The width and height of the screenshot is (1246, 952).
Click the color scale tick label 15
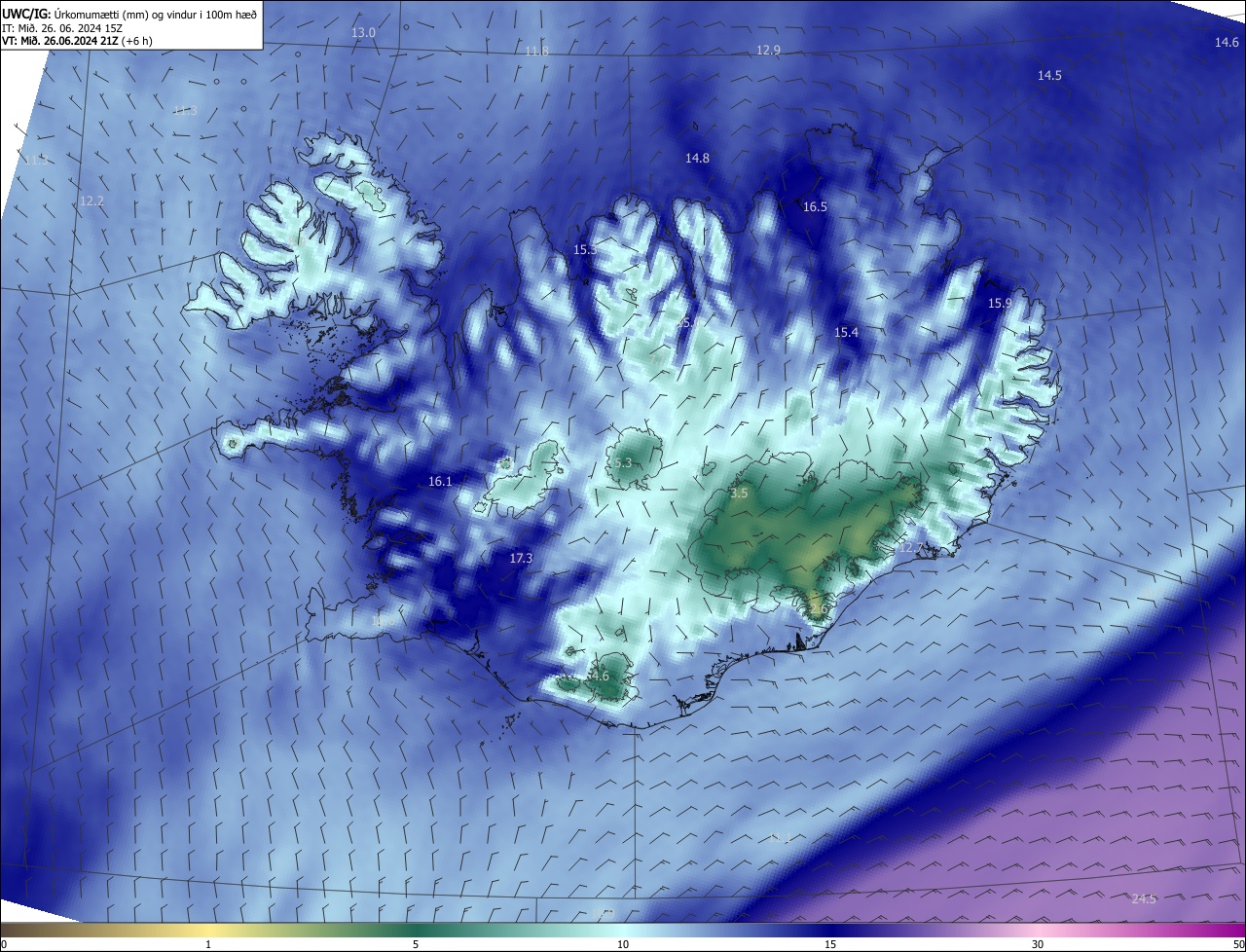(x=830, y=944)
